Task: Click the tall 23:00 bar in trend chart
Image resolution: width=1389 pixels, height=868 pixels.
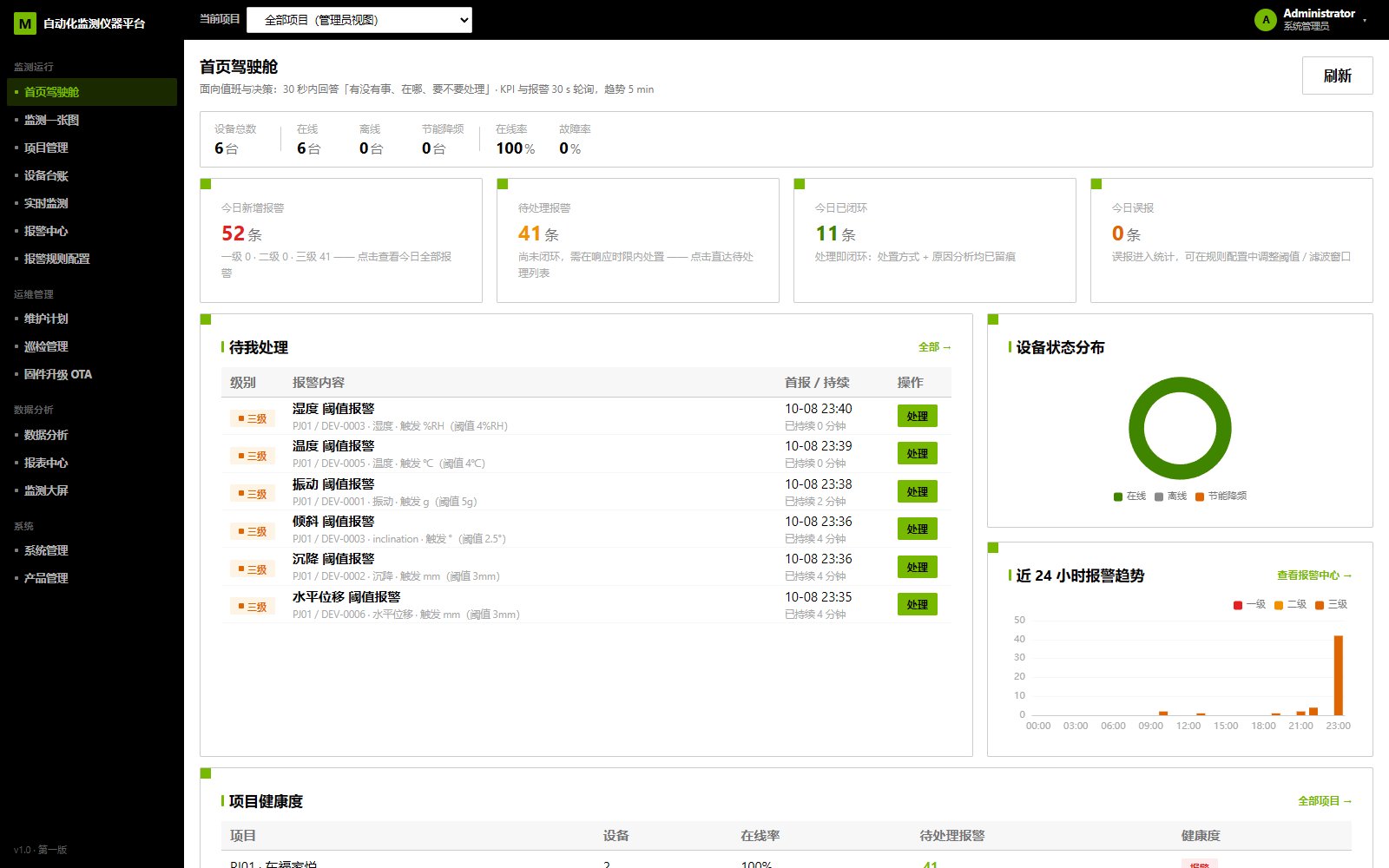Action: pyautogui.click(x=1339, y=675)
